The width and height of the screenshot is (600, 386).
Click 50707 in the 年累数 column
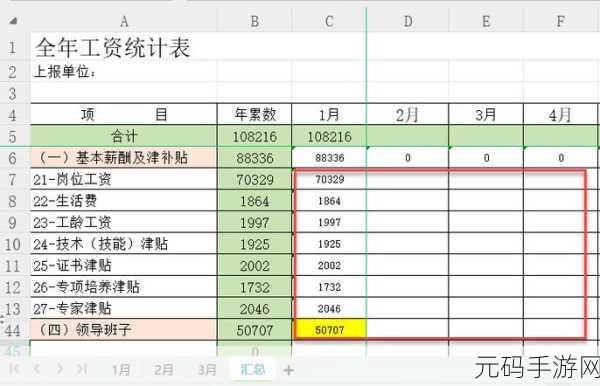[x=254, y=330]
